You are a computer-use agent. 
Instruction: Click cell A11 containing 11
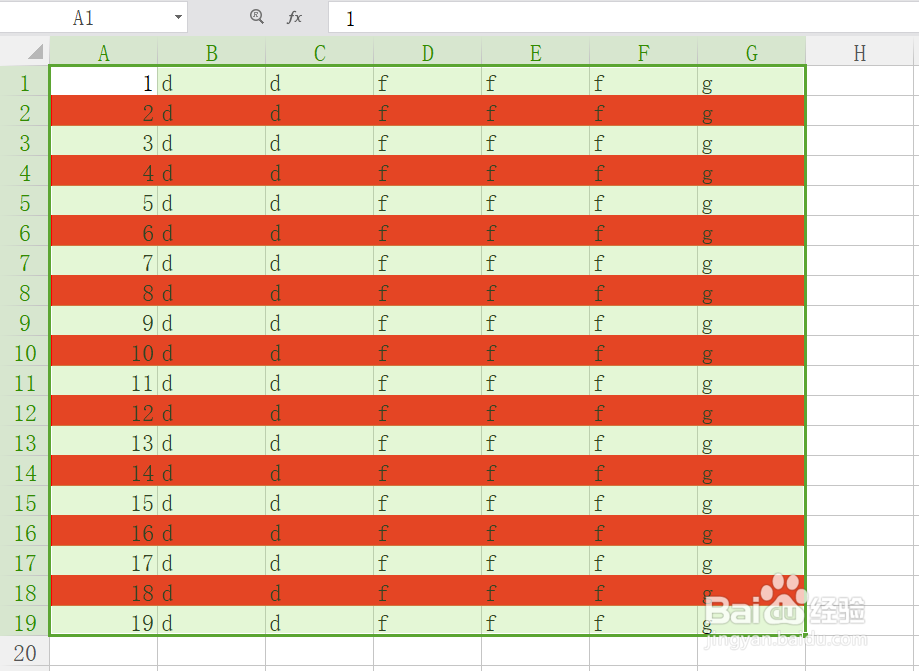(x=104, y=381)
